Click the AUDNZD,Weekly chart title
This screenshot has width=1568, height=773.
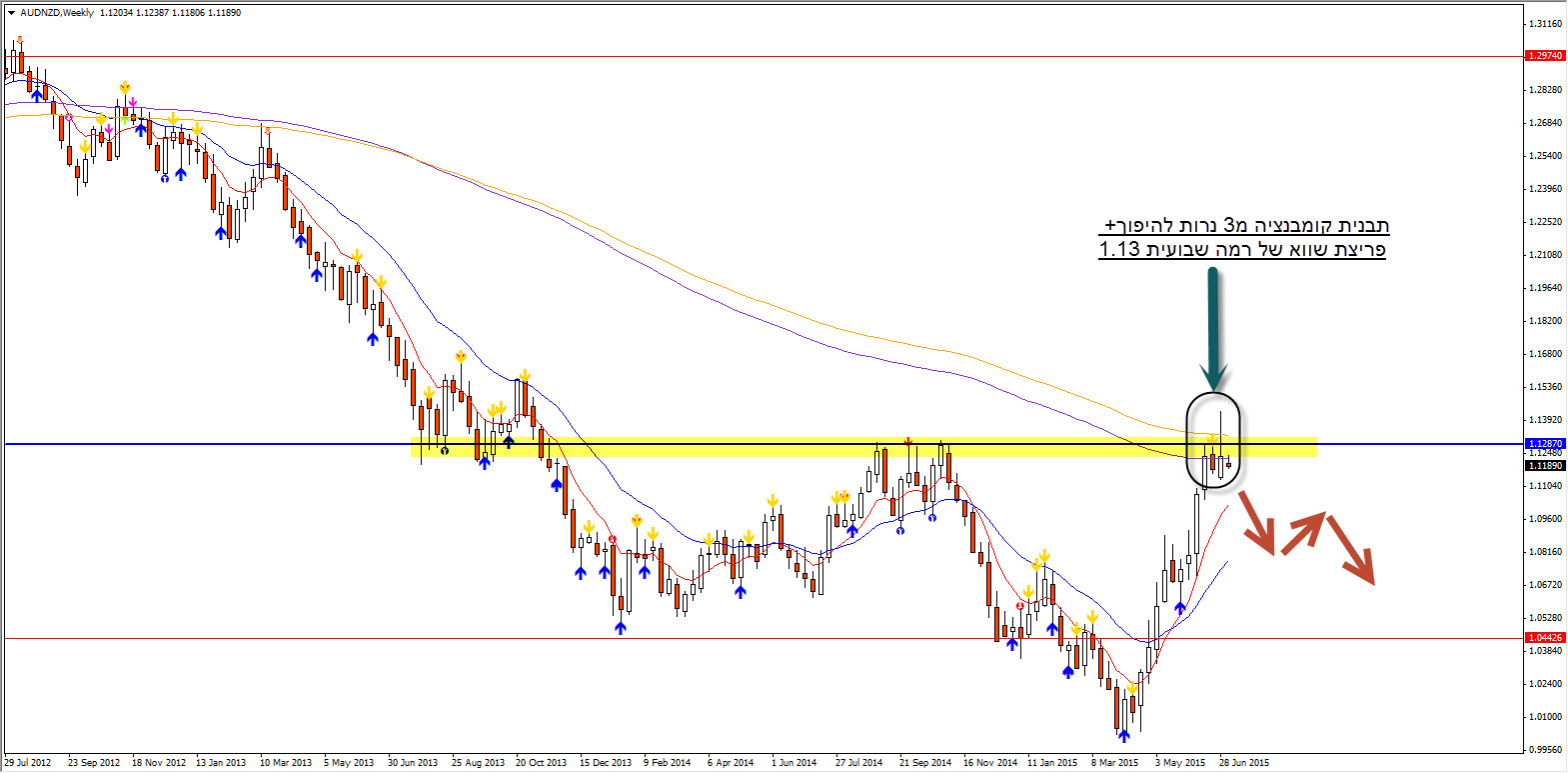(x=57, y=13)
